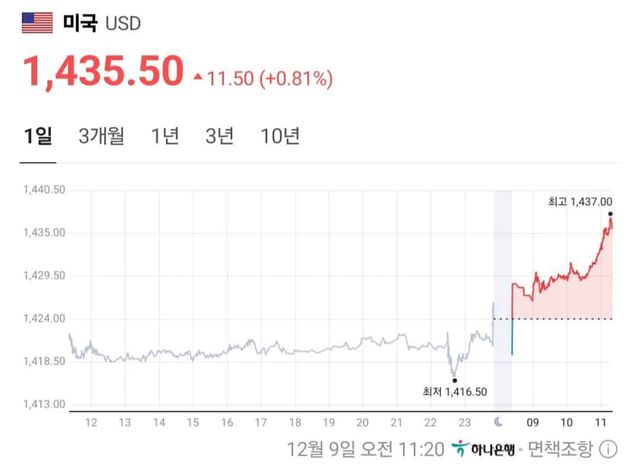
Task: Click the moon icon on chart axis
Action: 498,422
